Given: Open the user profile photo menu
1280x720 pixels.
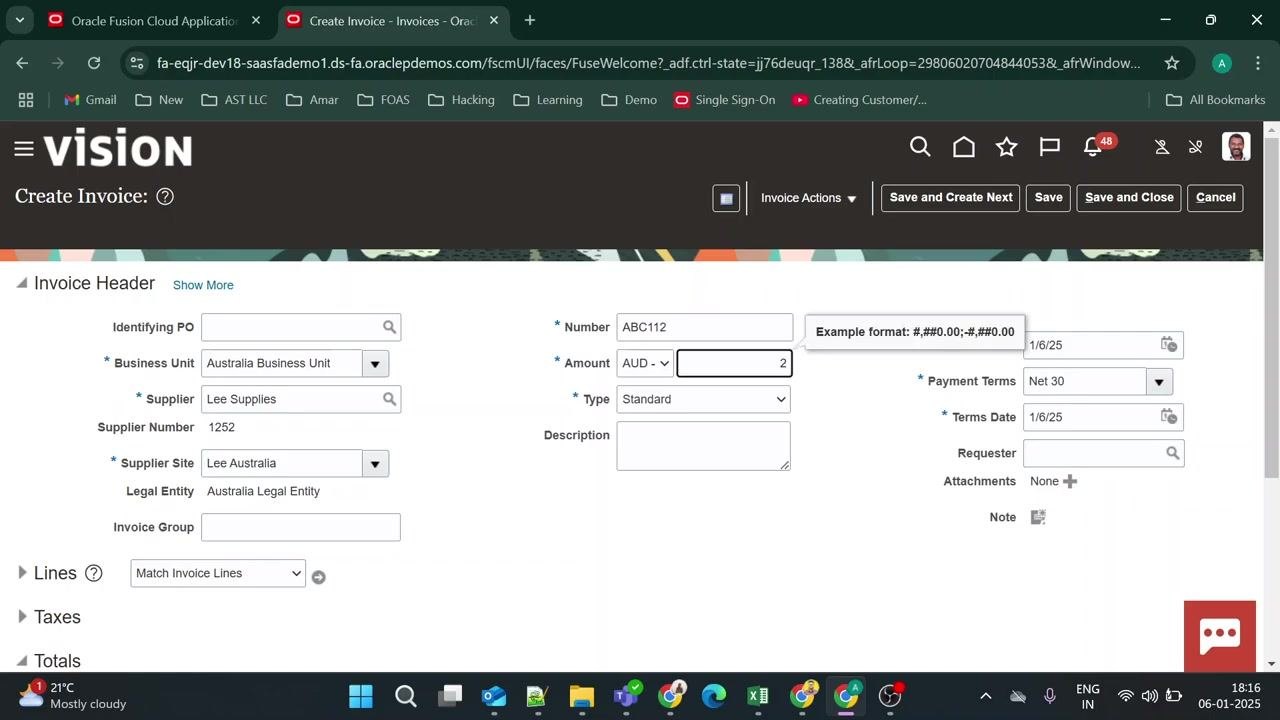Looking at the screenshot, I should [x=1236, y=146].
